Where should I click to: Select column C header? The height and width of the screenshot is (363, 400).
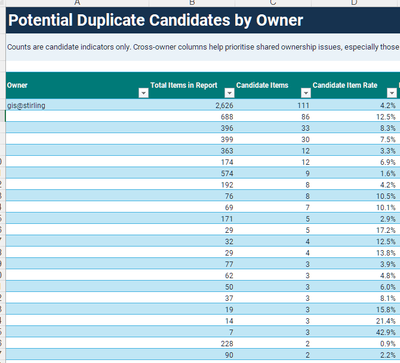(273, 3)
